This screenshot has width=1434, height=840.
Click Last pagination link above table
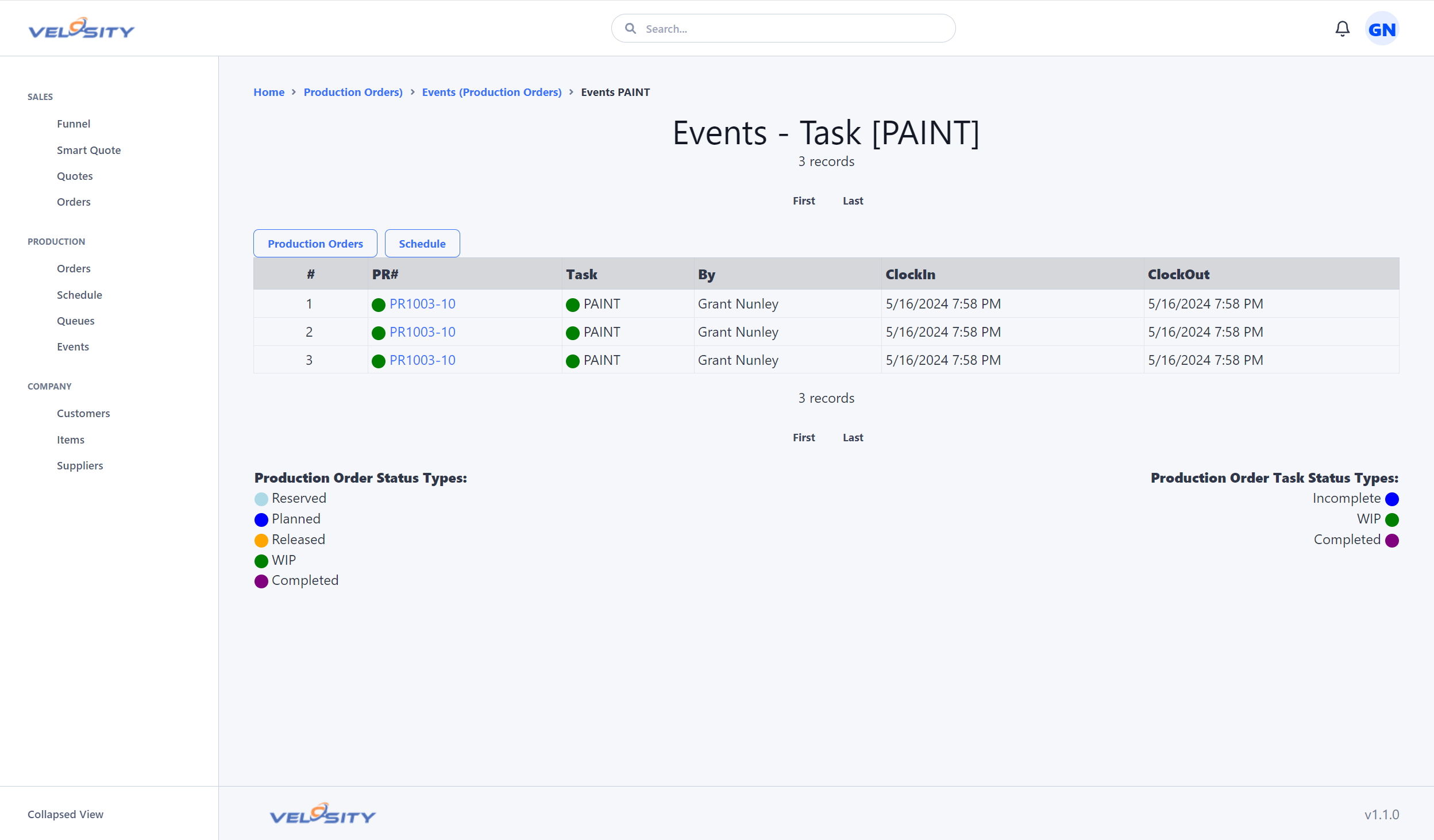coord(853,201)
